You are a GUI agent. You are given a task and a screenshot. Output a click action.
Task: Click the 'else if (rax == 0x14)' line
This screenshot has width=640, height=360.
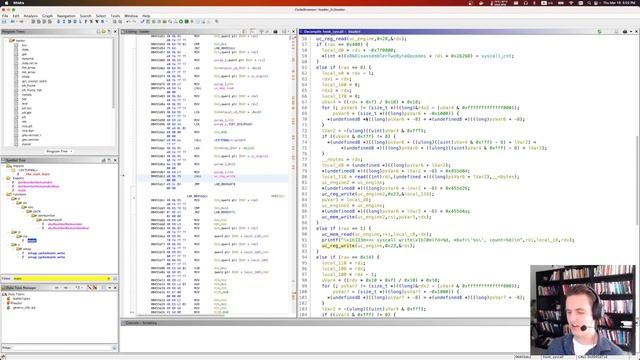[x=347, y=257]
